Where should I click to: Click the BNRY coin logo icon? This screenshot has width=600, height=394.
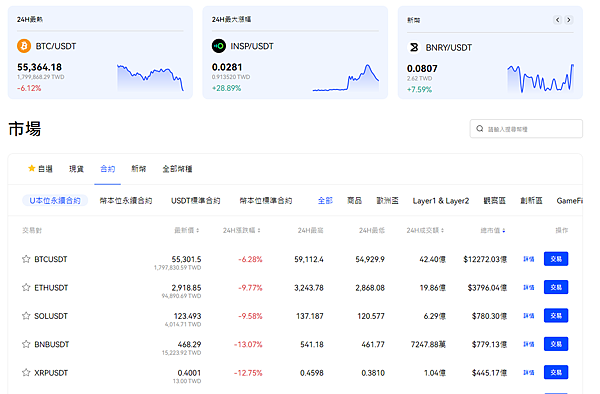414,47
